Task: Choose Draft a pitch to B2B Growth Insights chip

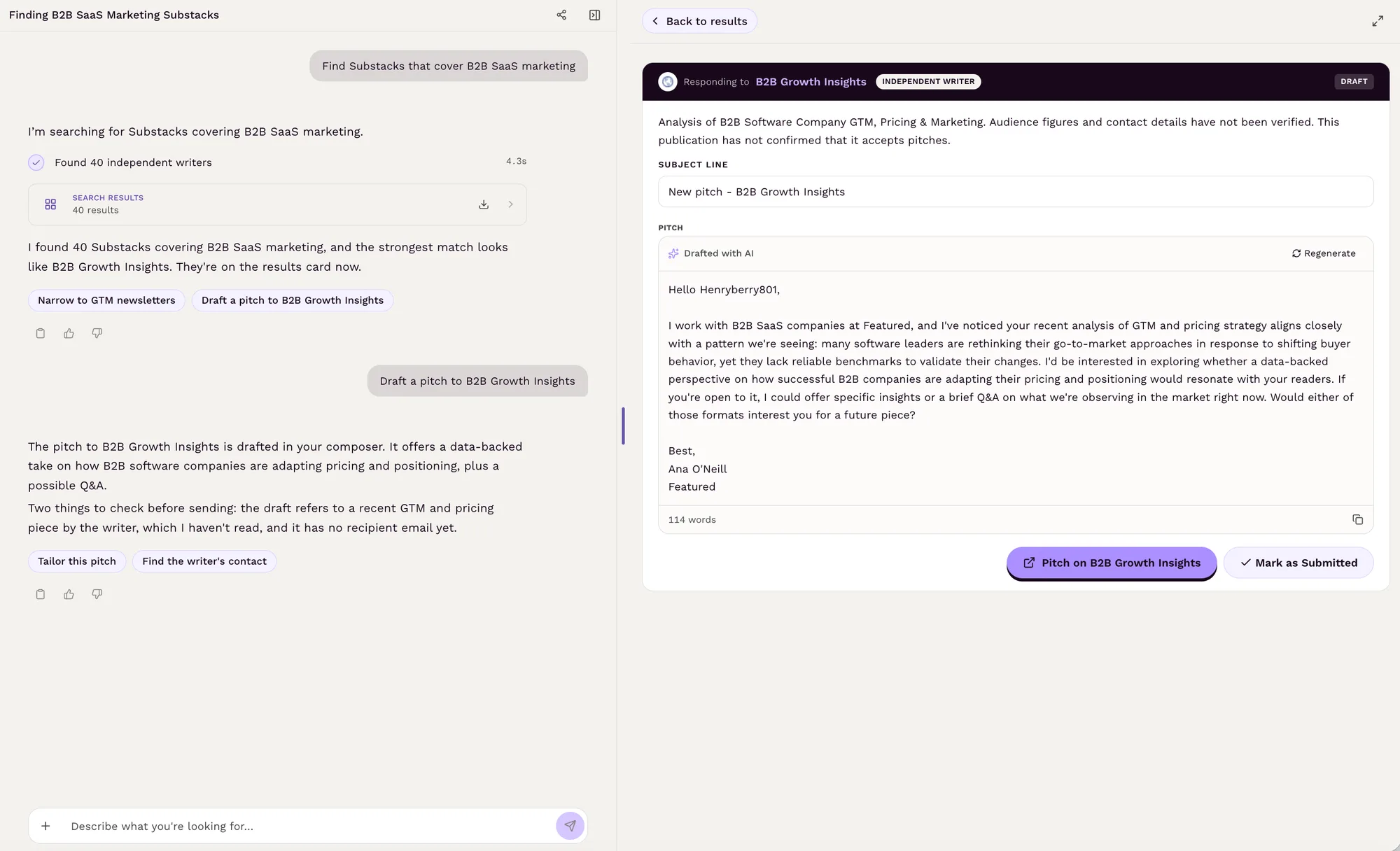Action: [x=293, y=300]
